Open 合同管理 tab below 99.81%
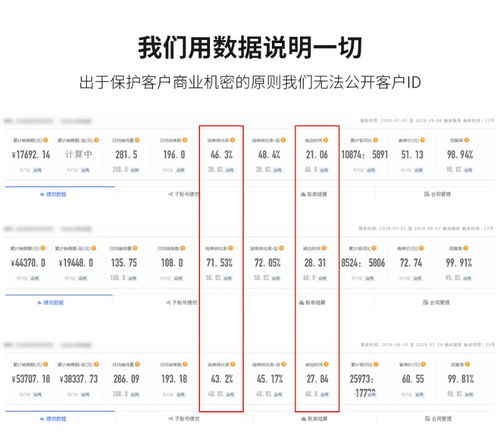The height and width of the screenshot is (448, 500). click(x=438, y=419)
